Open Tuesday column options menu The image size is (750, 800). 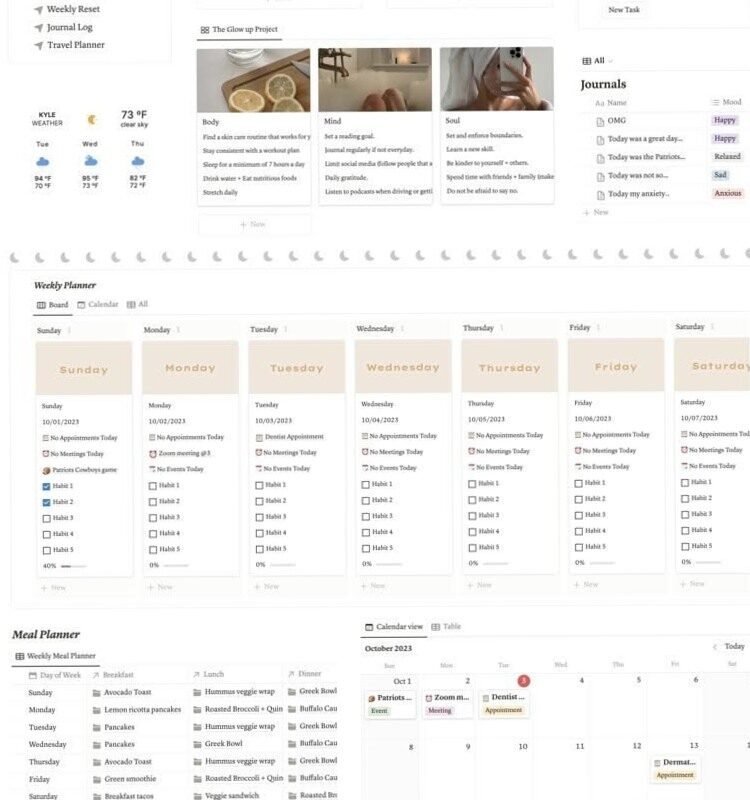286,329
